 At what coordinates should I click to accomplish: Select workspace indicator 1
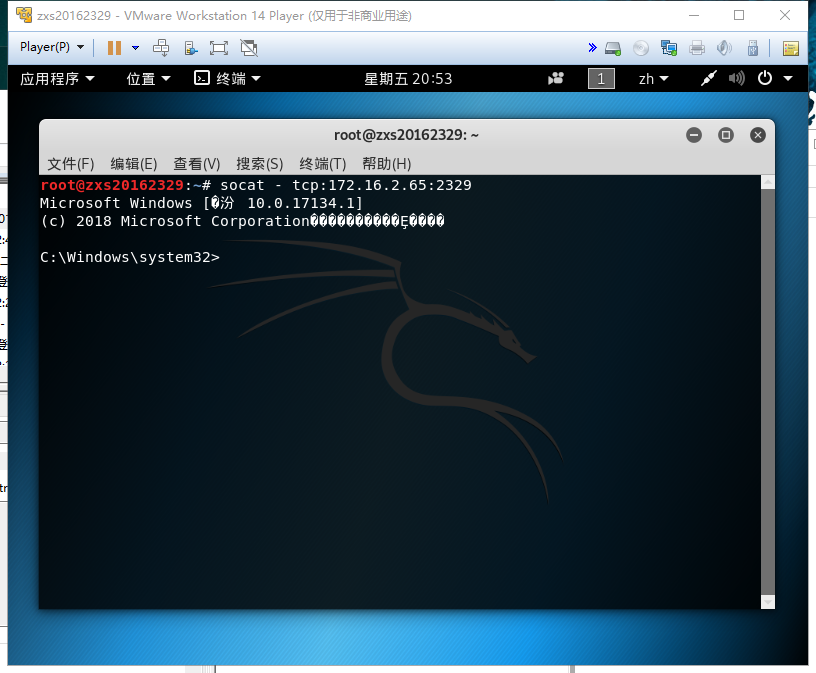[601, 79]
